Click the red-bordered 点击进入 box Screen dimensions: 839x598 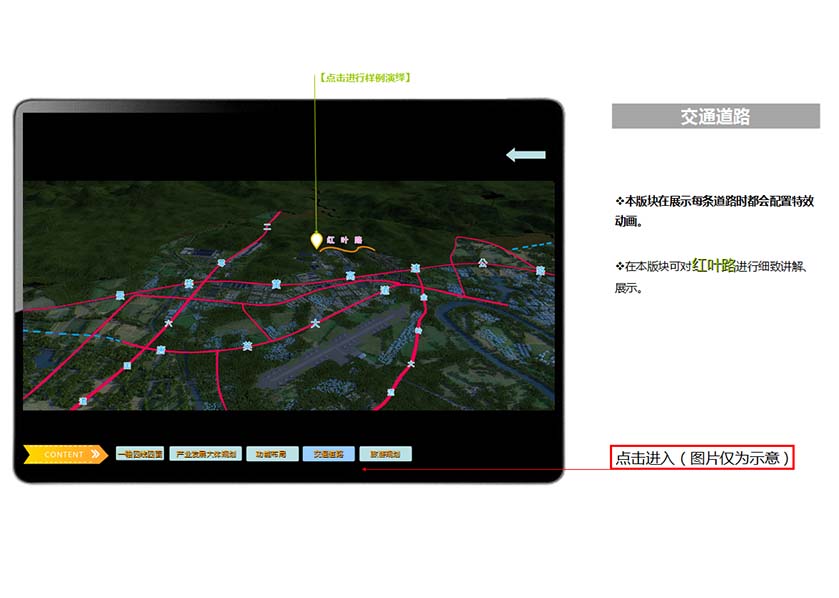(x=702, y=458)
